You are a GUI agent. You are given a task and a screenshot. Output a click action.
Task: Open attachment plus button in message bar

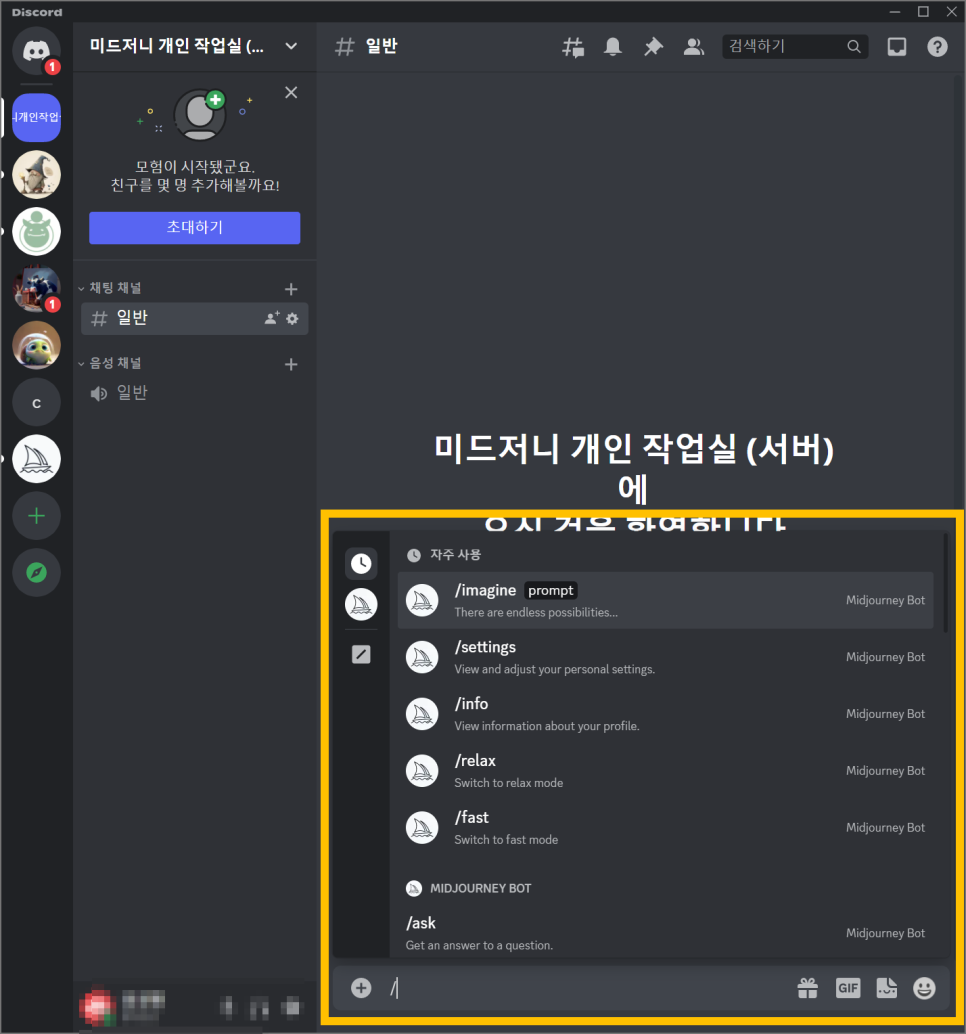pos(361,988)
